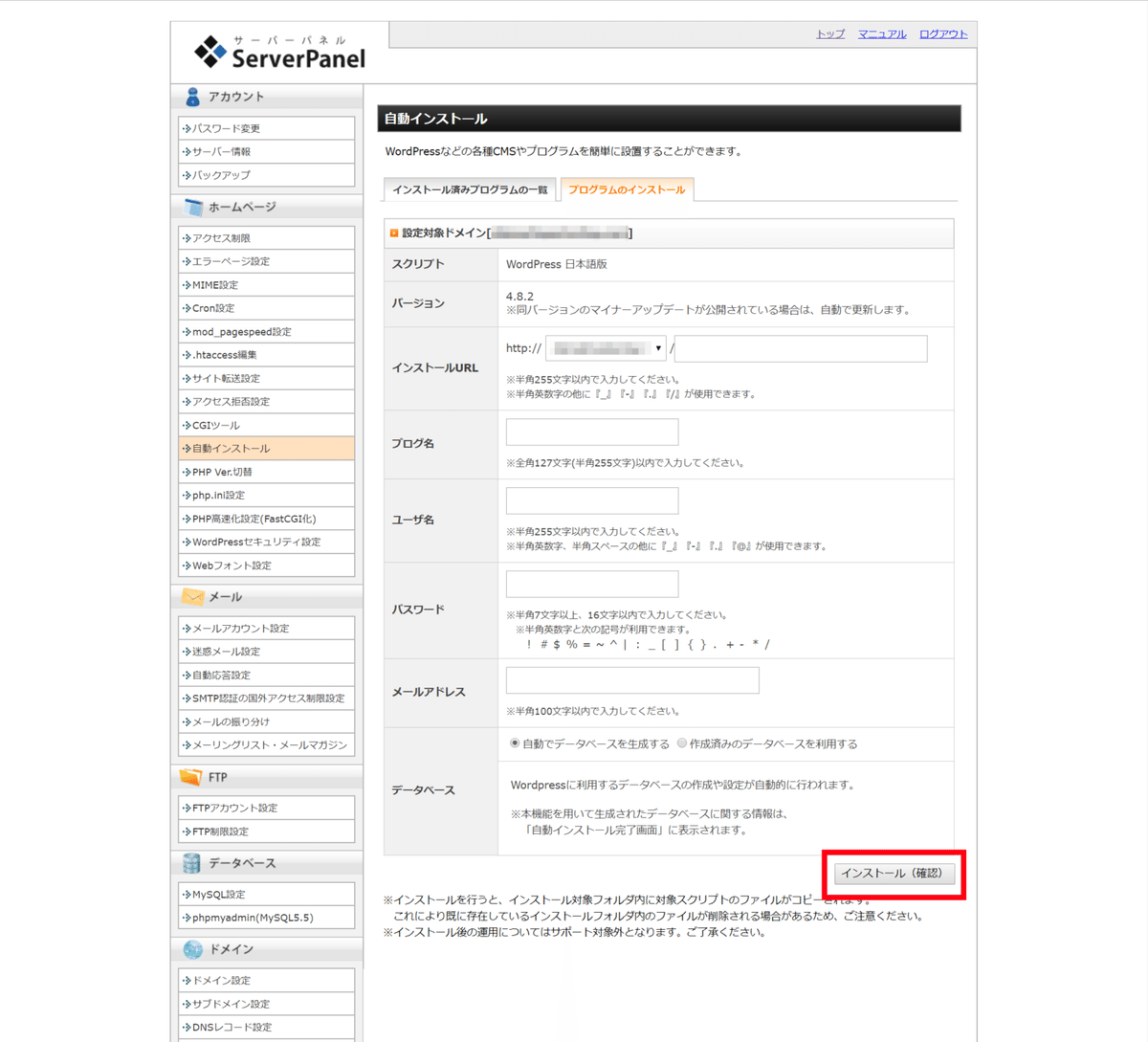
Task: Open SMTP認証の国外アクセス制限設定
Action: 266,698
